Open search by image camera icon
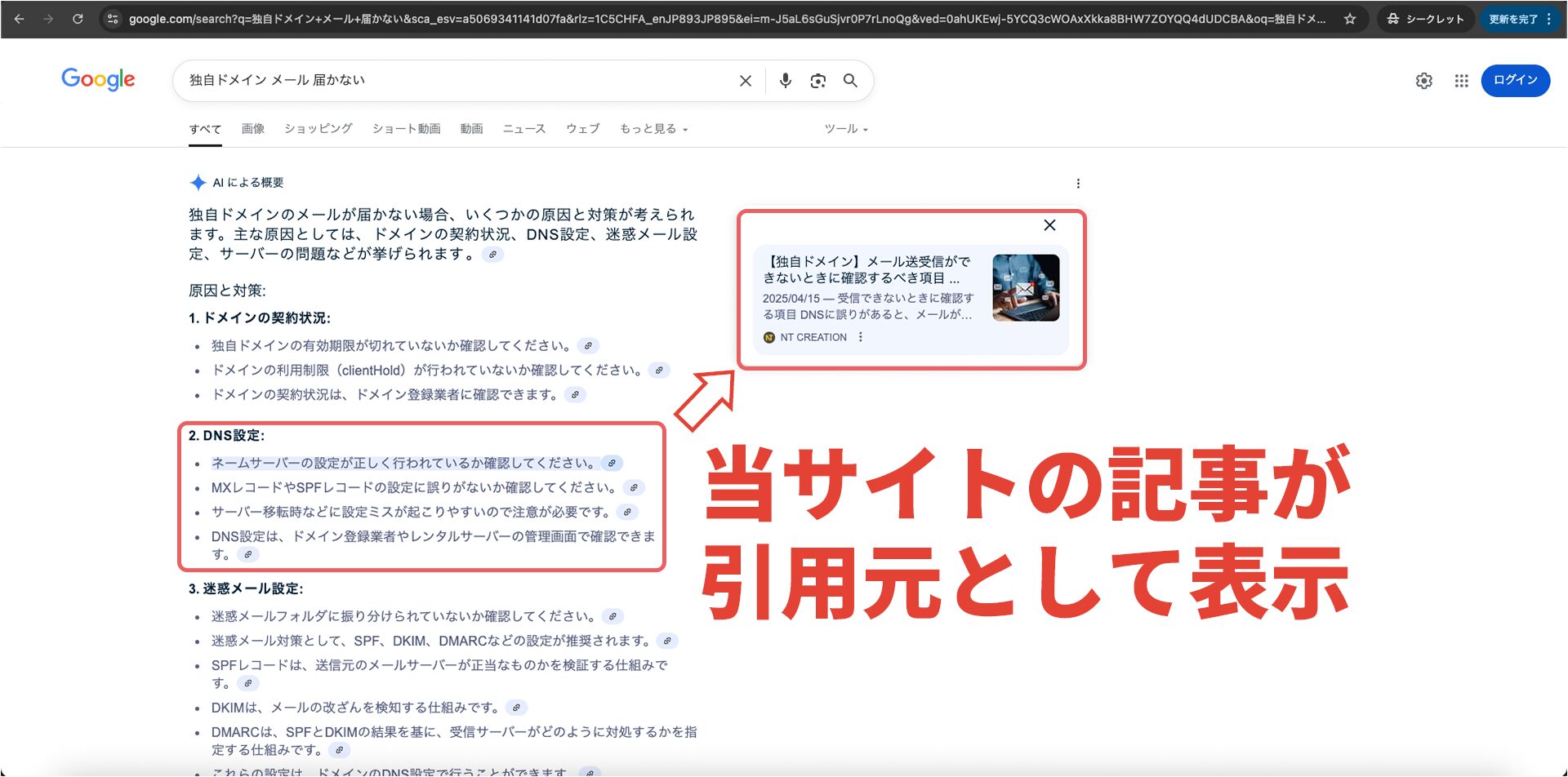 [817, 81]
